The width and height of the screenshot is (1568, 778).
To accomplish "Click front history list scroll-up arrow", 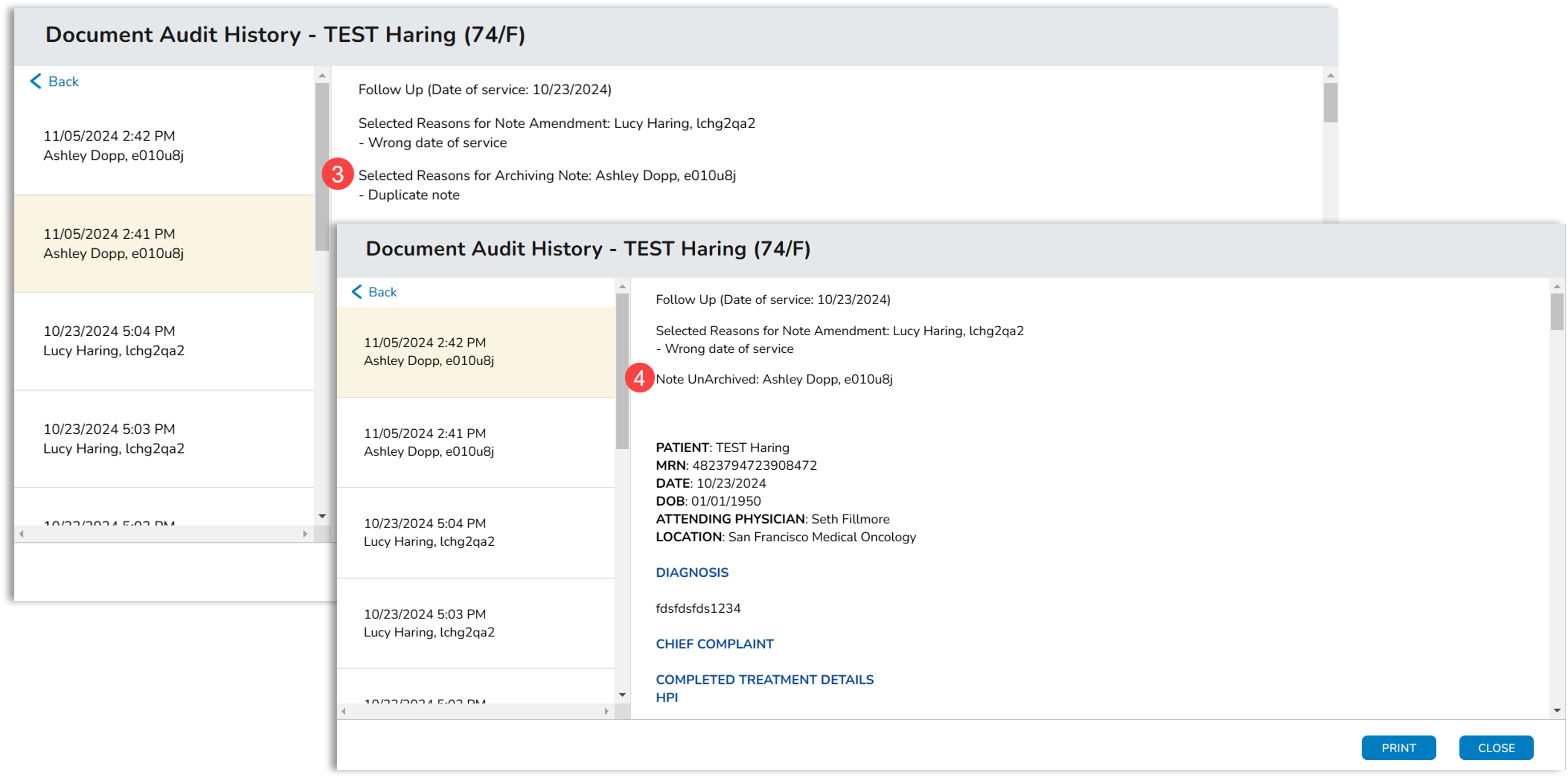I will [x=622, y=286].
